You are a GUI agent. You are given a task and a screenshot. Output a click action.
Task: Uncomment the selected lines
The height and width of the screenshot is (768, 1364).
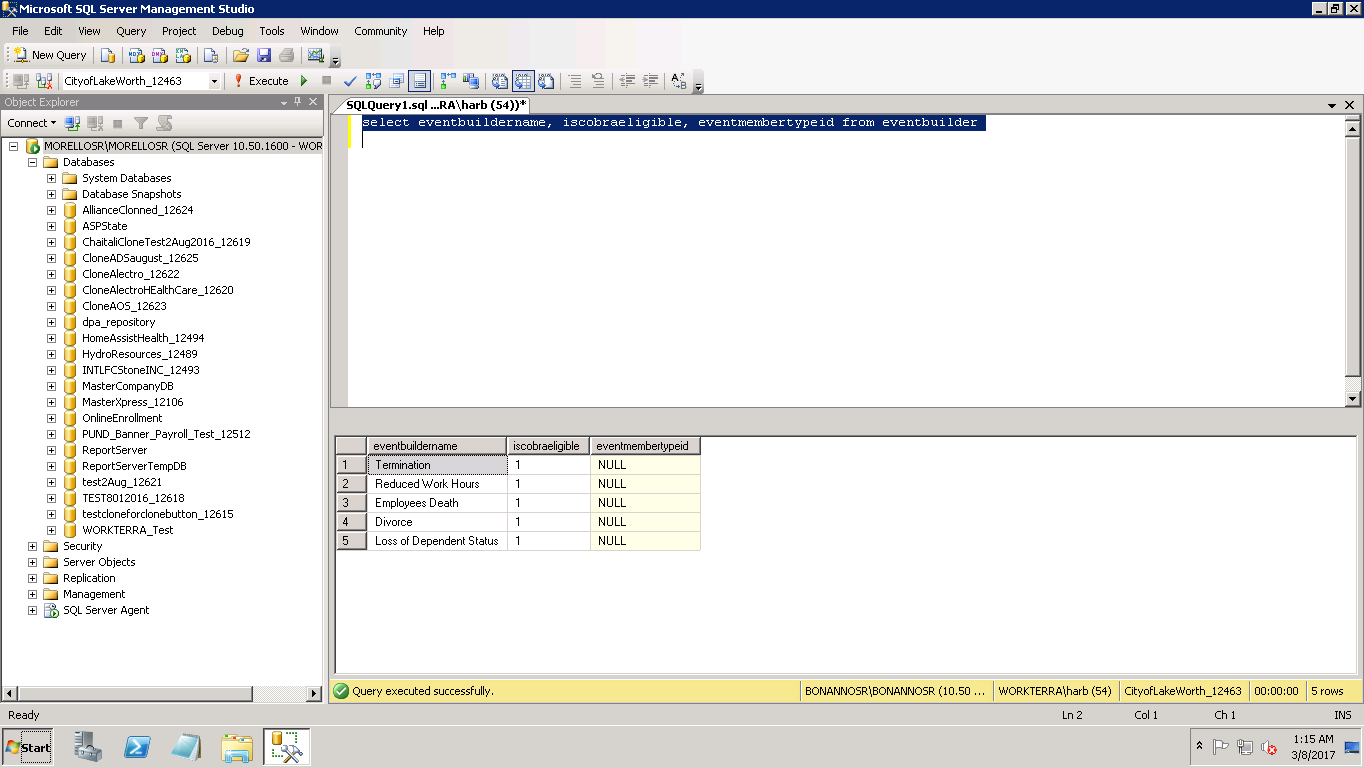point(597,81)
